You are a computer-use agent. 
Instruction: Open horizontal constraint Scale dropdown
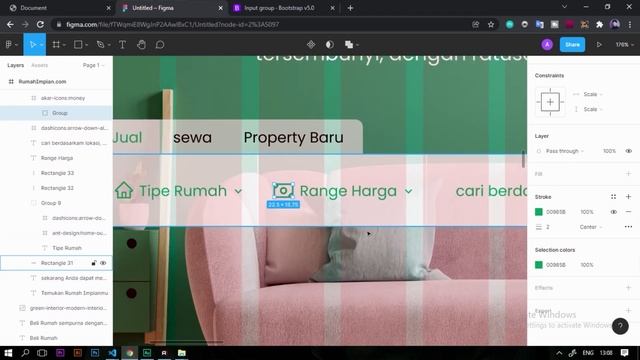593,94
